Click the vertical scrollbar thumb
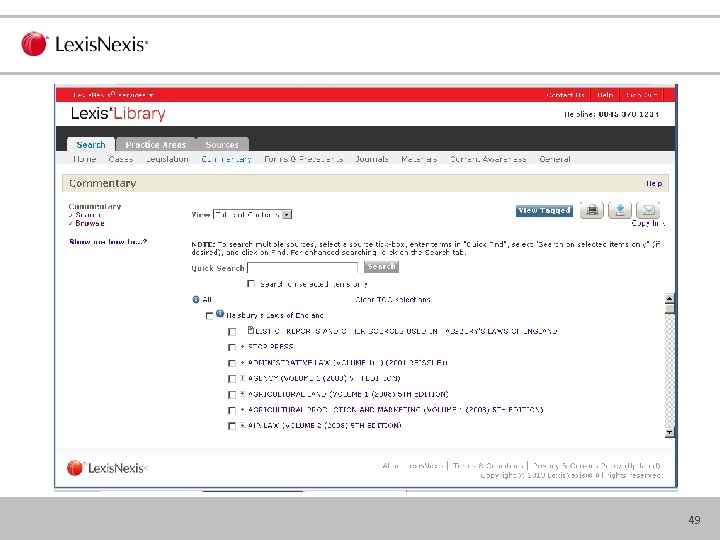 pos(670,308)
